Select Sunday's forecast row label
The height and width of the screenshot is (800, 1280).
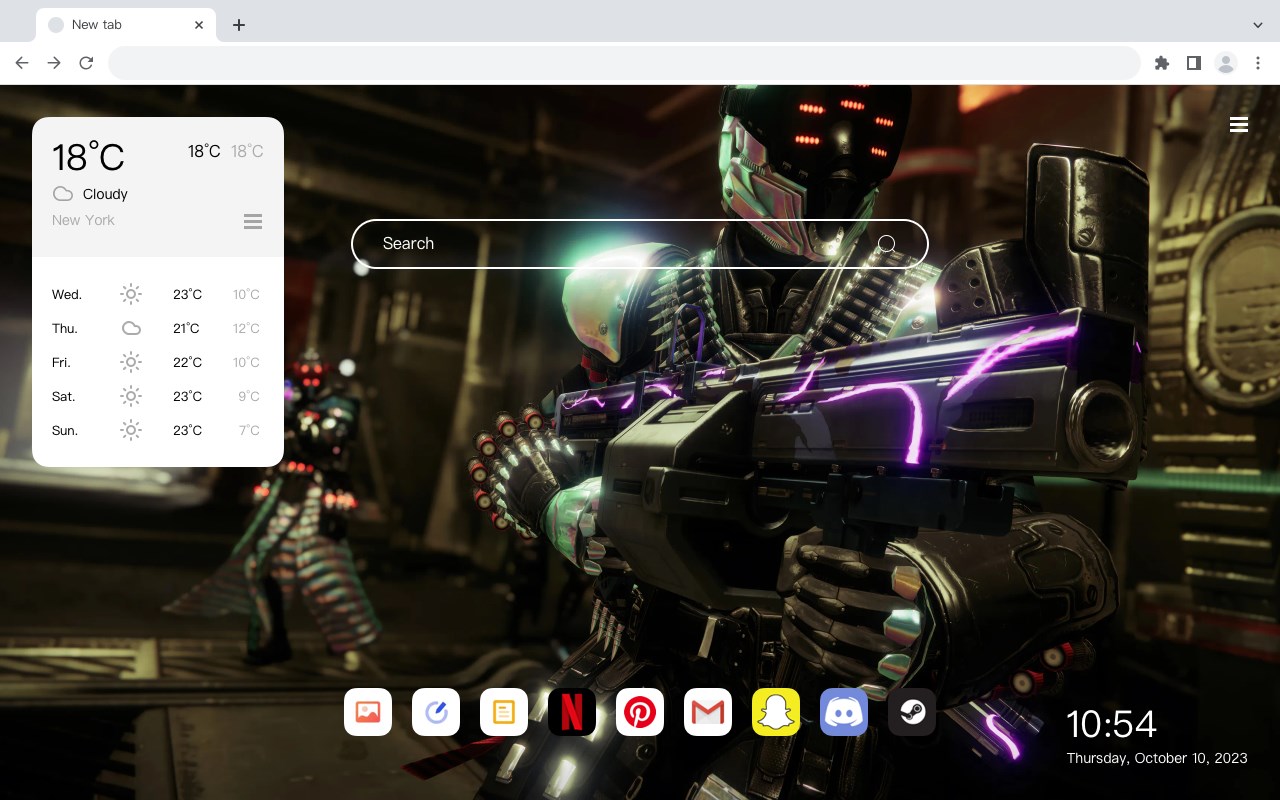(65, 430)
